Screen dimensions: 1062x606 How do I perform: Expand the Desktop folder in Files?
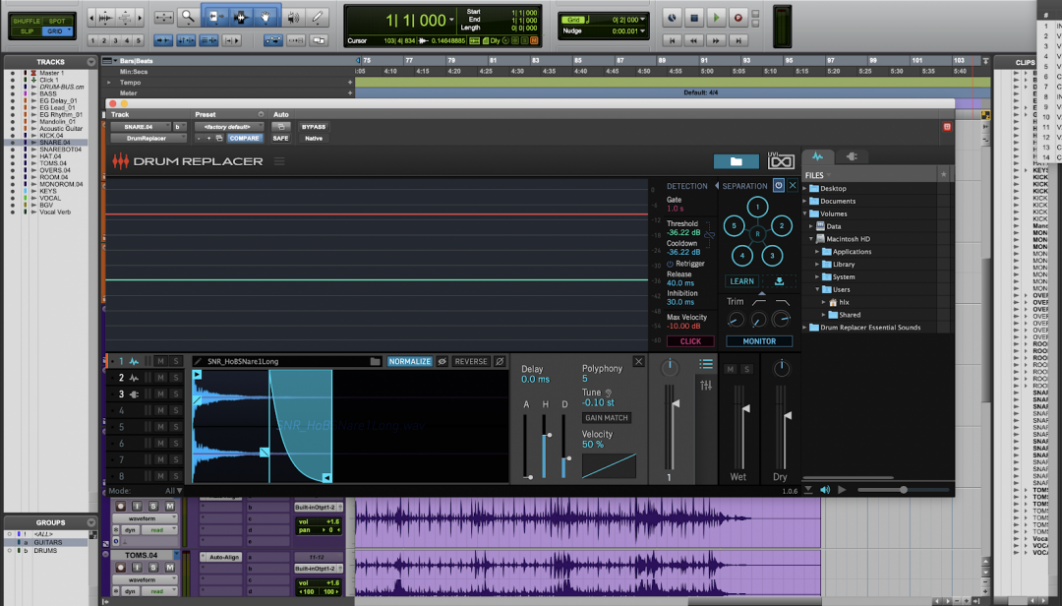click(805, 188)
